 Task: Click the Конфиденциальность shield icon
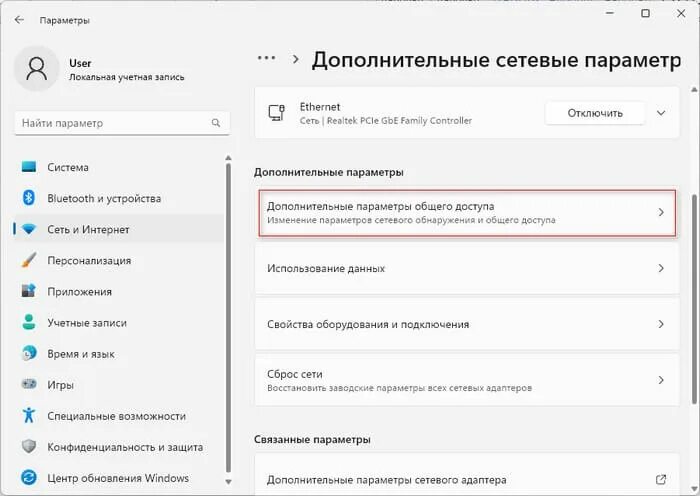(29, 446)
